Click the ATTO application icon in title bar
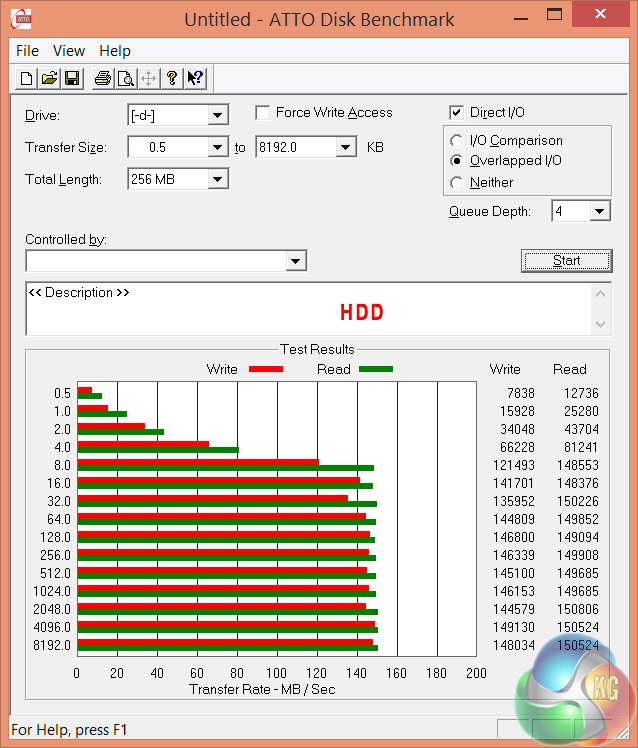Viewport: 638px width, 748px height. click(x=21, y=20)
